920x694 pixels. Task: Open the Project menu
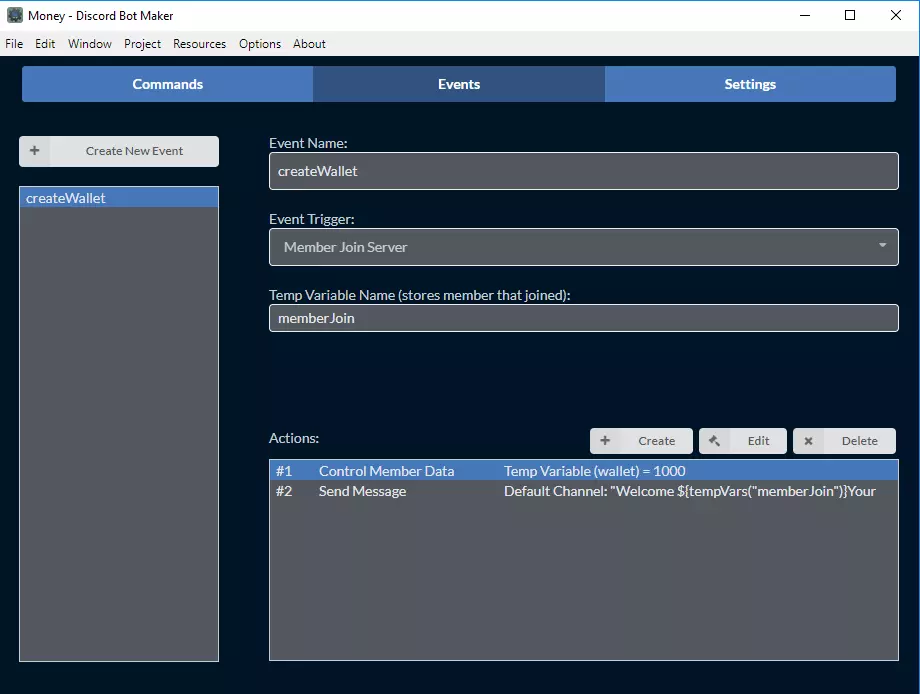[x=142, y=44]
